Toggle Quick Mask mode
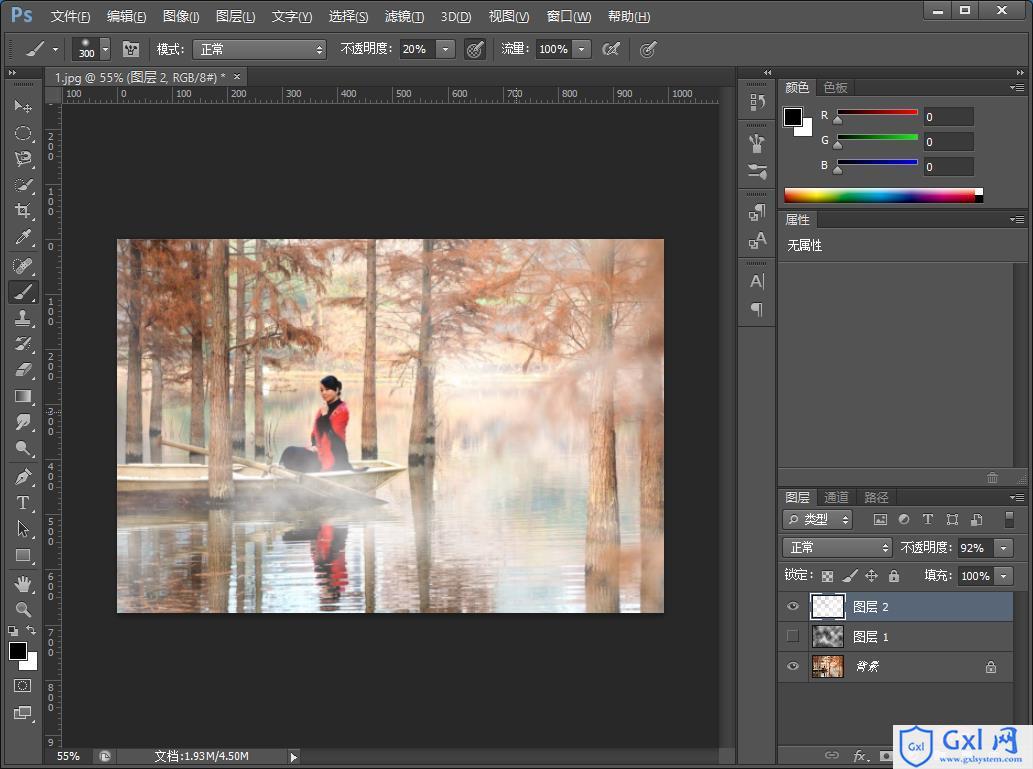 pyautogui.click(x=22, y=686)
